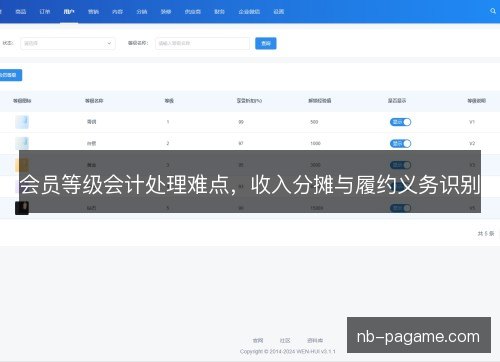
Task: Click the 是否显示 column header
Action: pyautogui.click(x=397, y=100)
